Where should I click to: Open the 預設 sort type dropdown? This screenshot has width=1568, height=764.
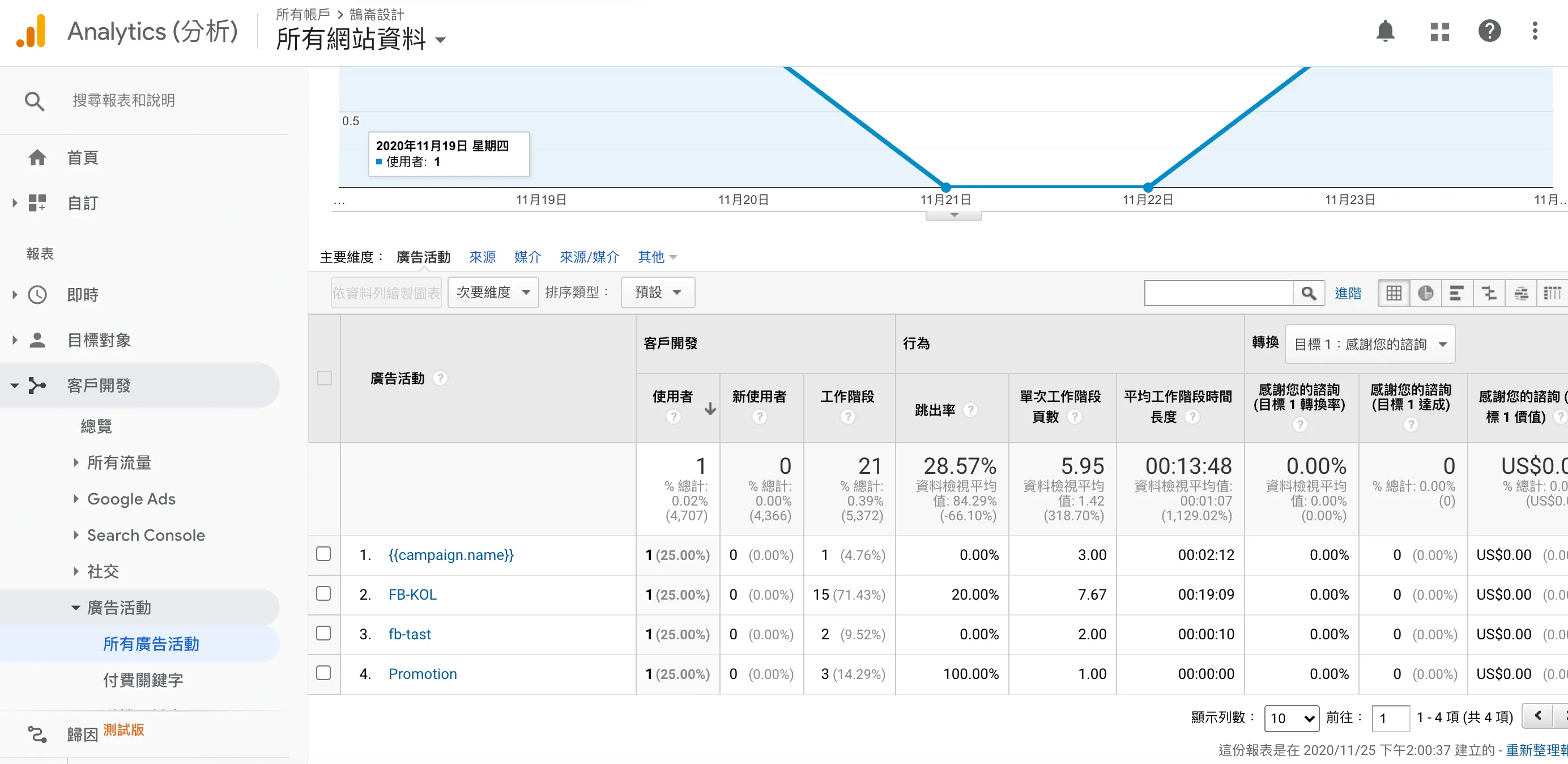click(x=657, y=292)
